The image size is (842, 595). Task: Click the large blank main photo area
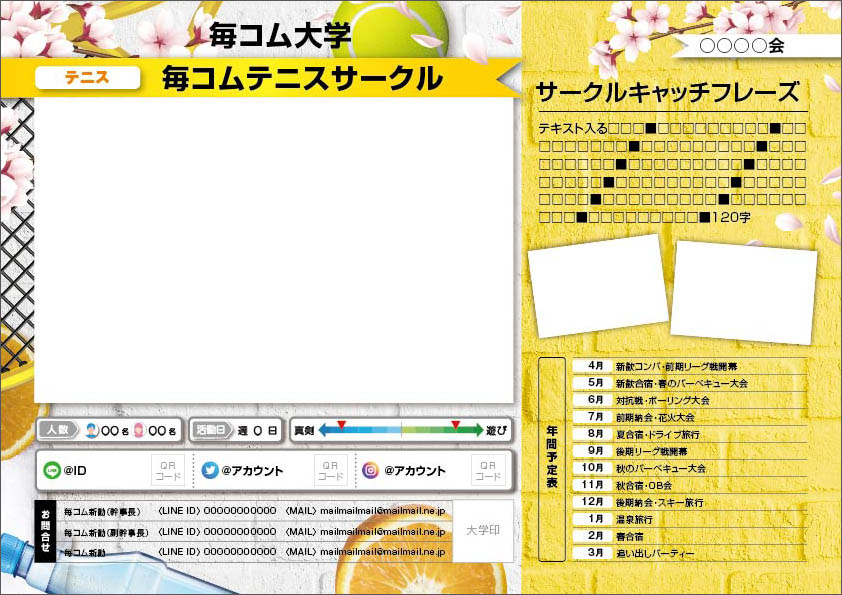click(x=274, y=250)
